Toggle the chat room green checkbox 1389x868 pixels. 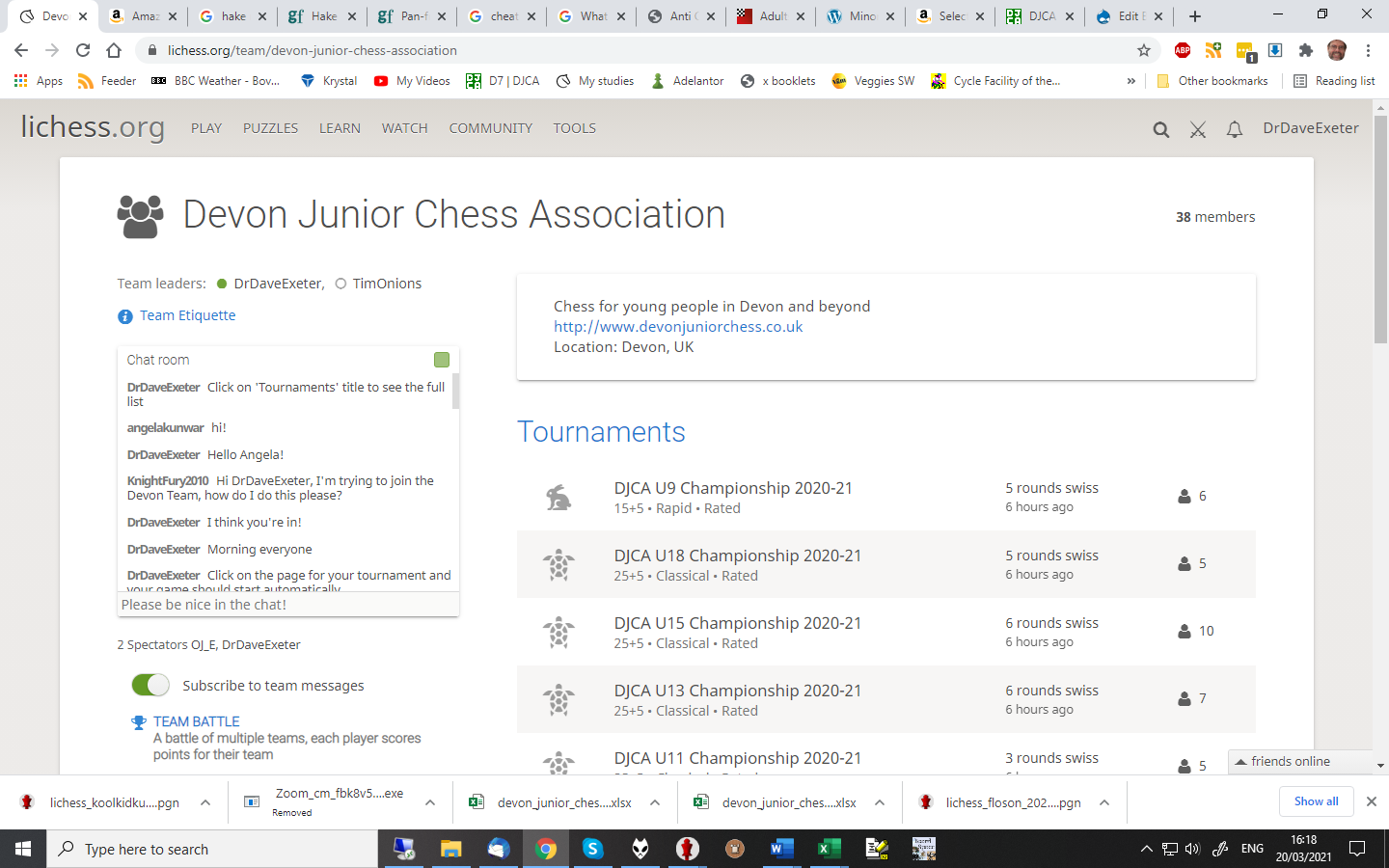coord(442,360)
